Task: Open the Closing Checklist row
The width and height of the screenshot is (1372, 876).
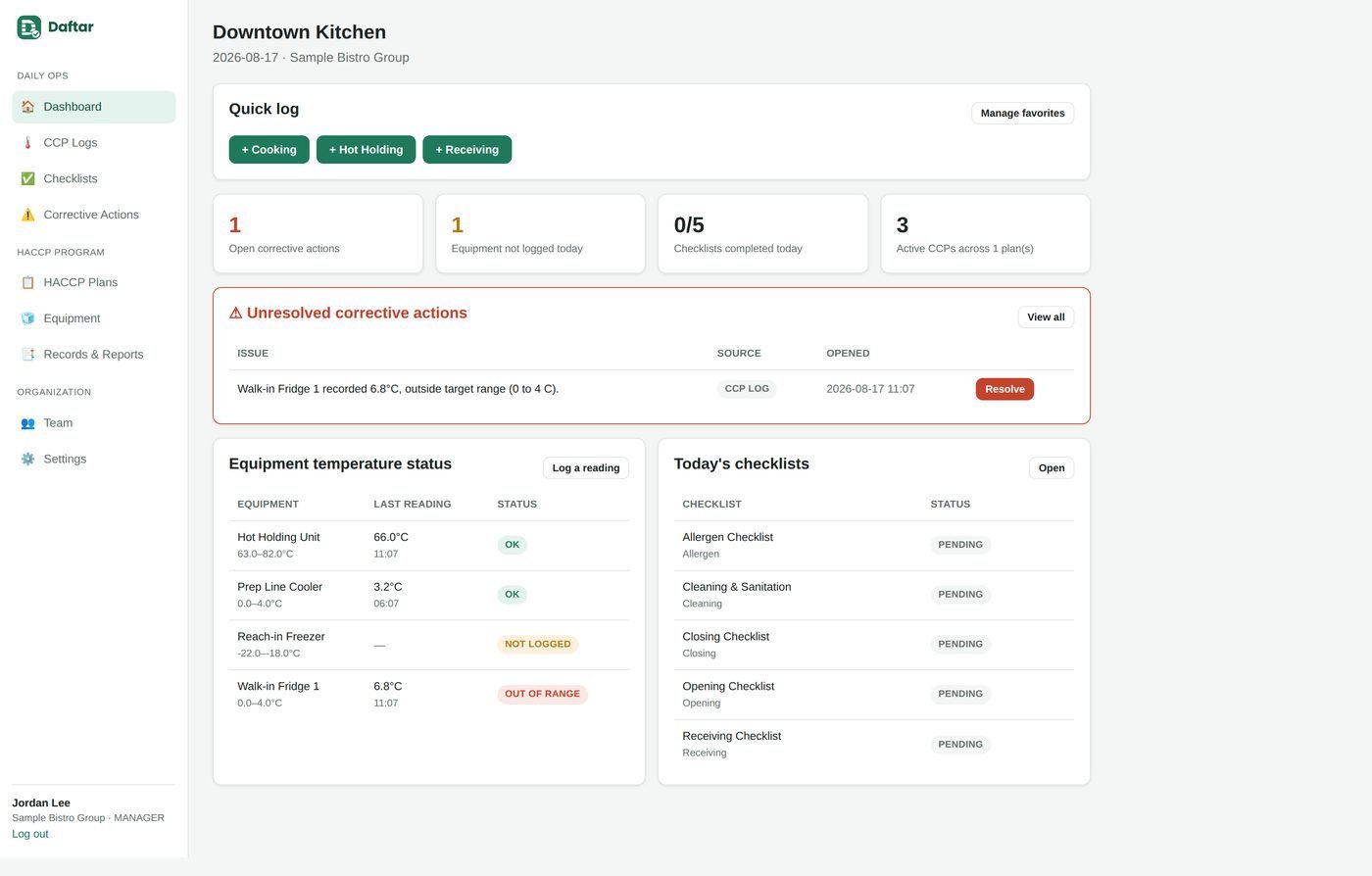Action: (874, 645)
